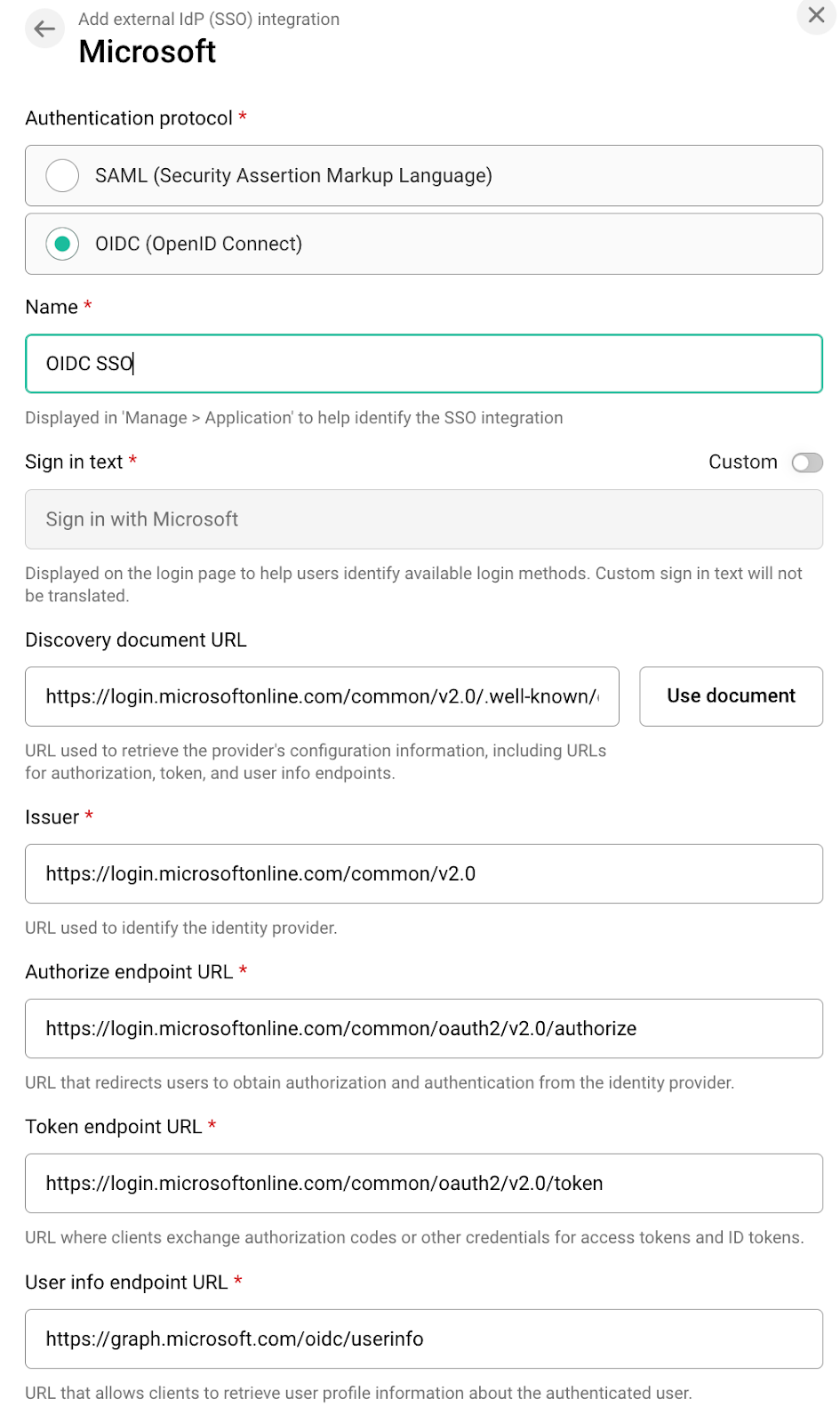The image size is (840, 1423).
Task: Close the Microsoft integration panel
Action: (x=816, y=15)
